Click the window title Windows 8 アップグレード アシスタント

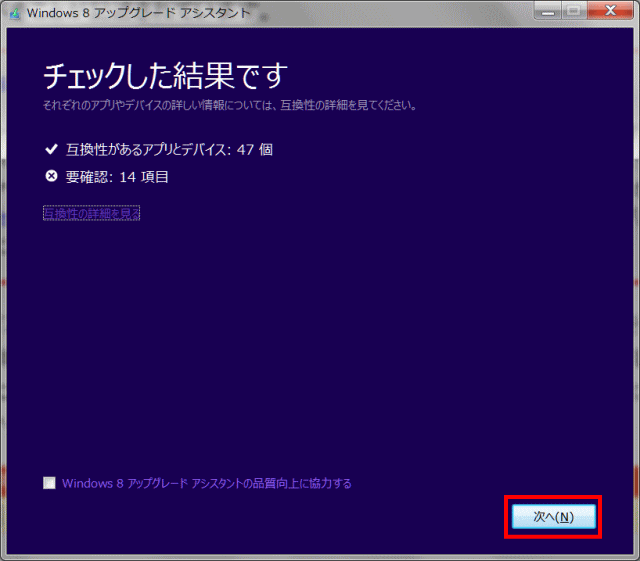click(x=138, y=13)
